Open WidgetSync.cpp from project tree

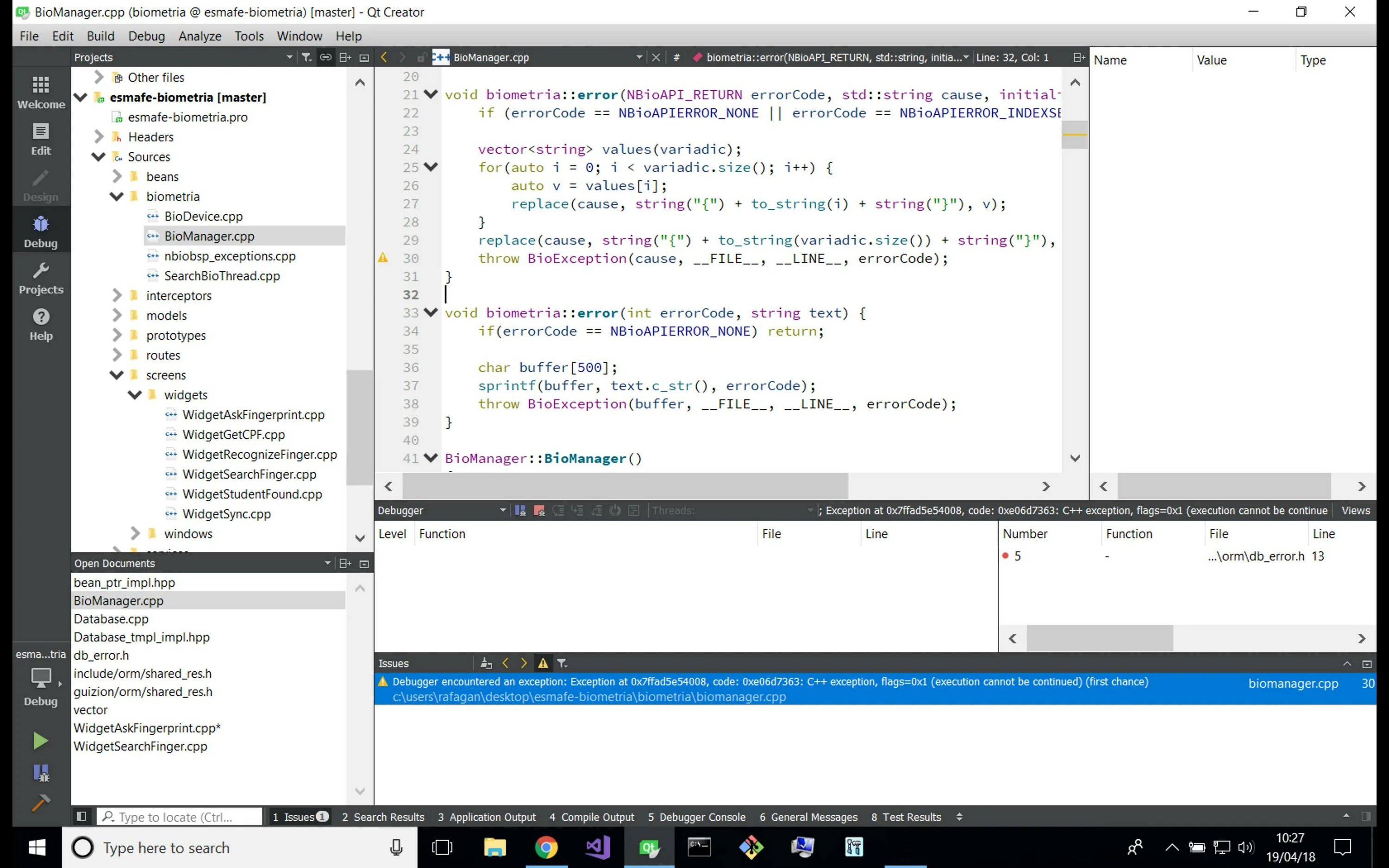[226, 514]
